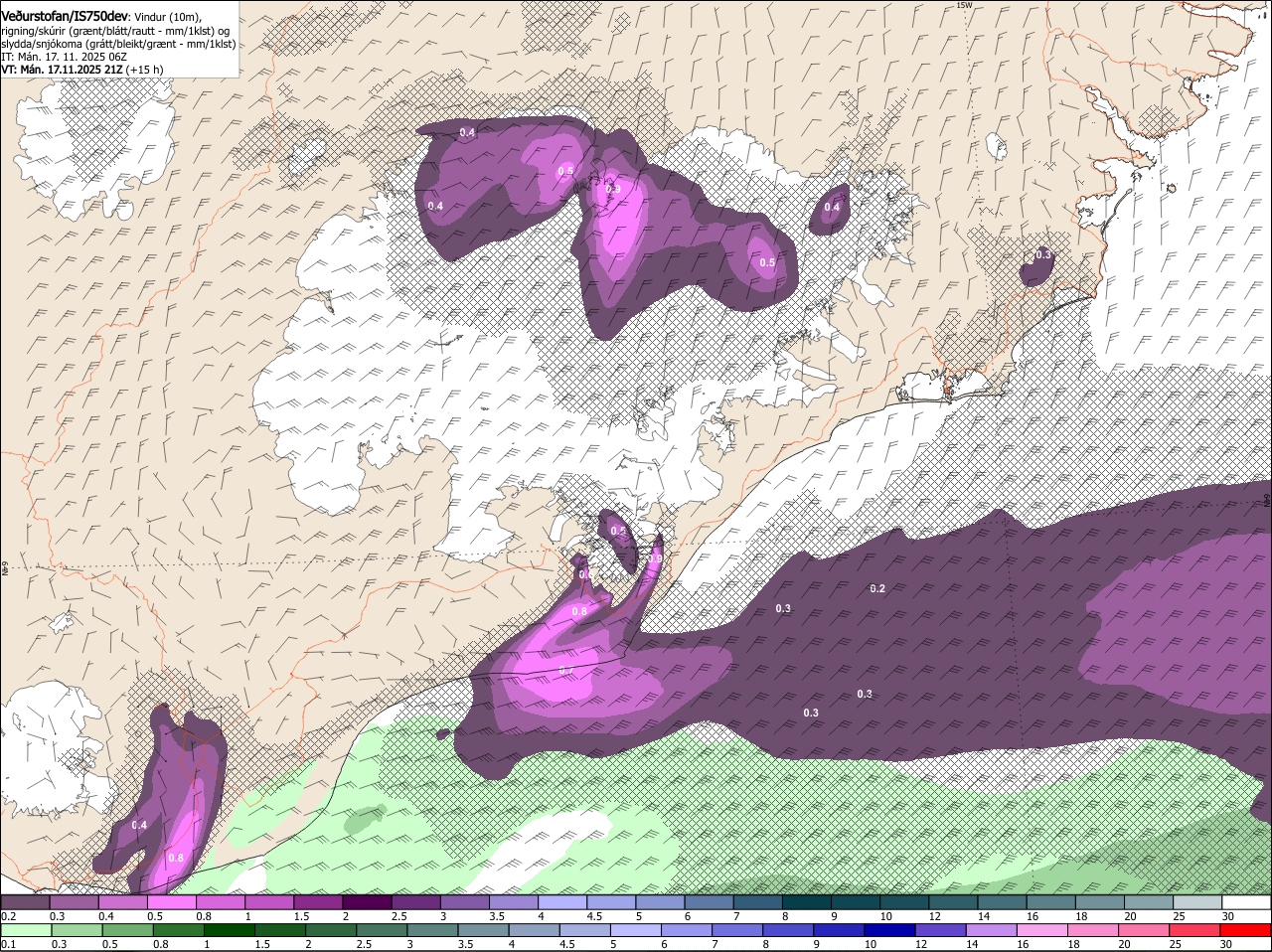Pick the palest green 0.1 rain legend swatch
Image resolution: width=1272 pixels, height=952 pixels.
click(x=26, y=930)
